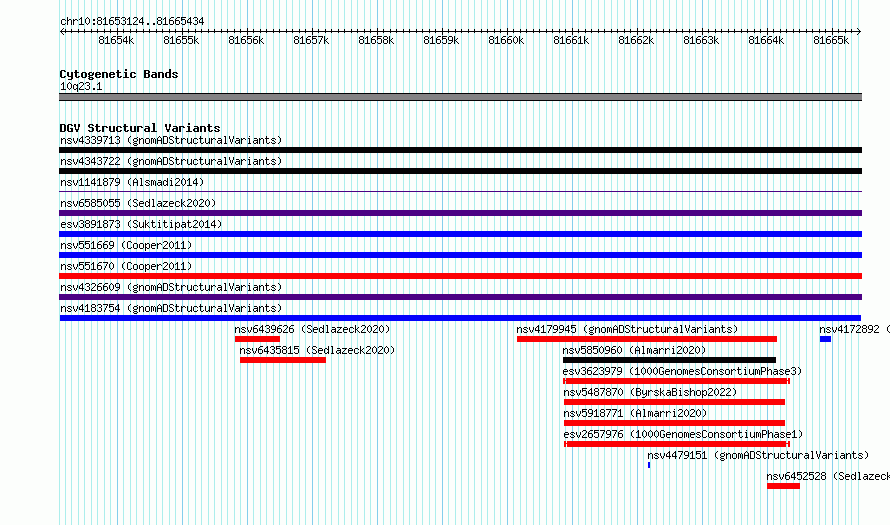Click the nsv551670 Cooper2011 label

pyautogui.click(x=126, y=266)
